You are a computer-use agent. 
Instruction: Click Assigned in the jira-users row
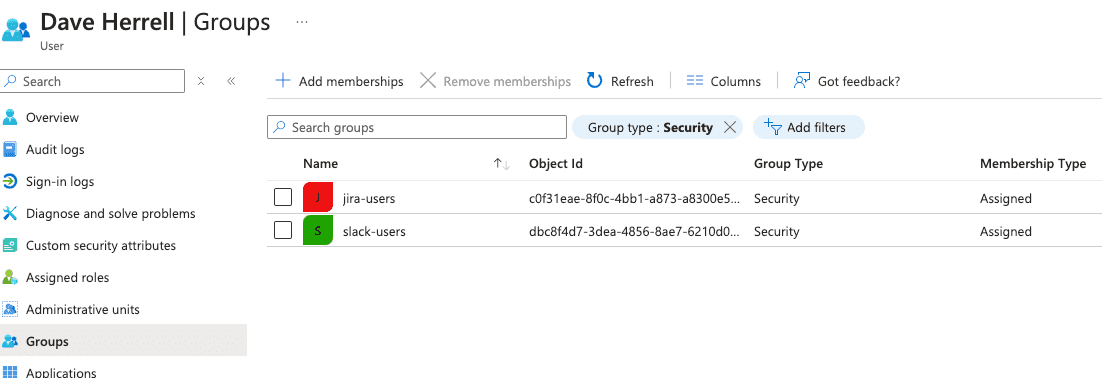[1006, 199]
